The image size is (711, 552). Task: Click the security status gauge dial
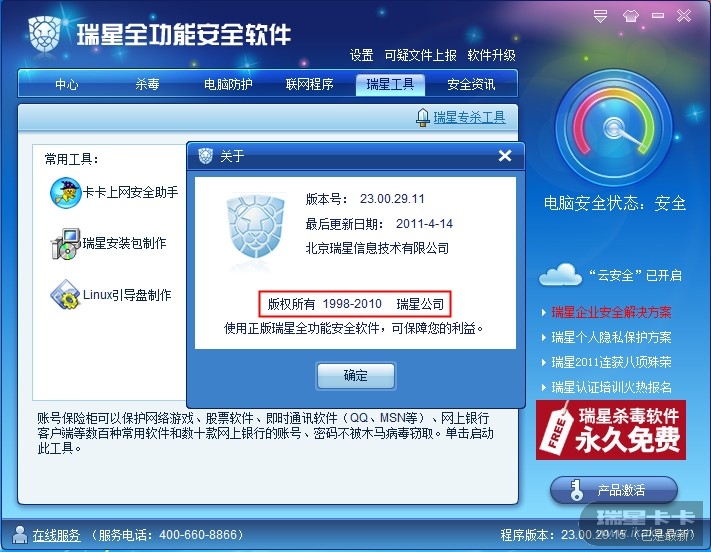[614, 128]
